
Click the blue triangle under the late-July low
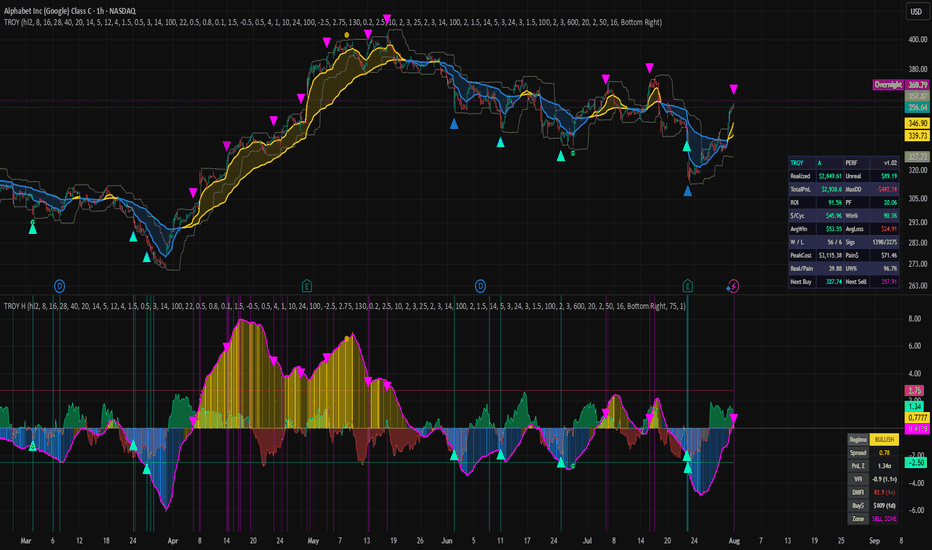pyautogui.click(x=688, y=191)
